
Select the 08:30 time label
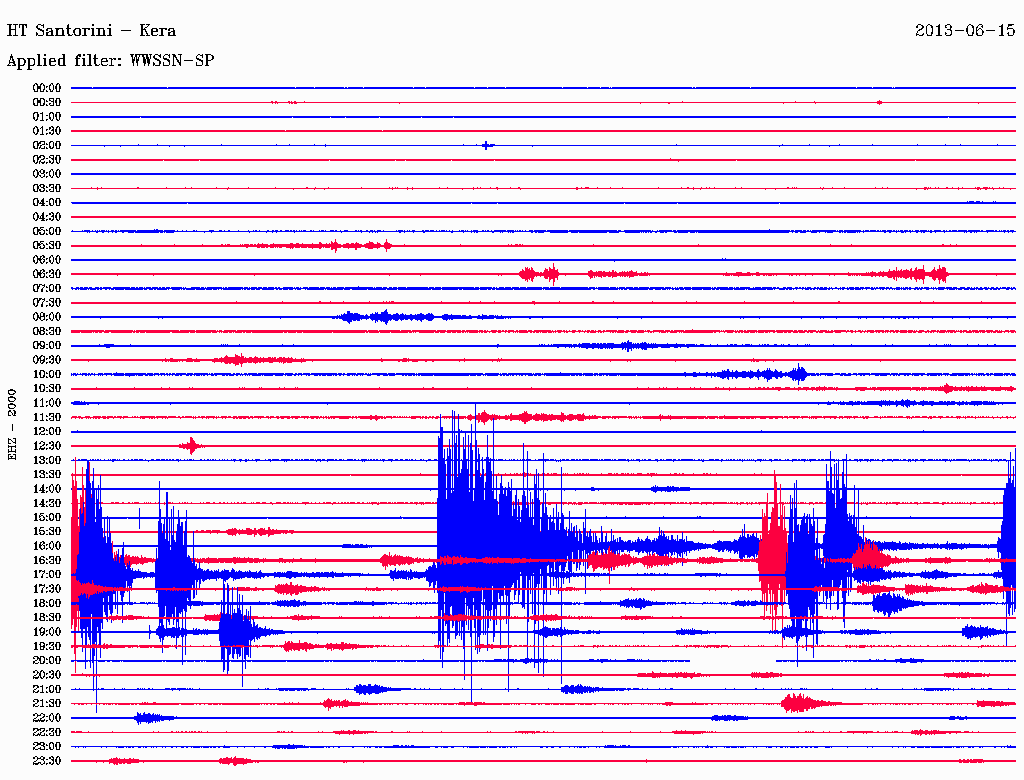[x=47, y=331]
